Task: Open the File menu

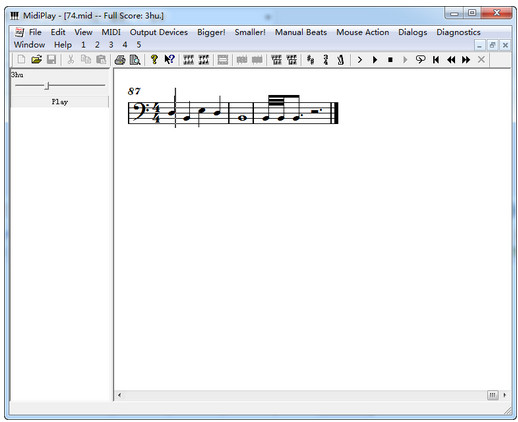Action: click(35, 32)
